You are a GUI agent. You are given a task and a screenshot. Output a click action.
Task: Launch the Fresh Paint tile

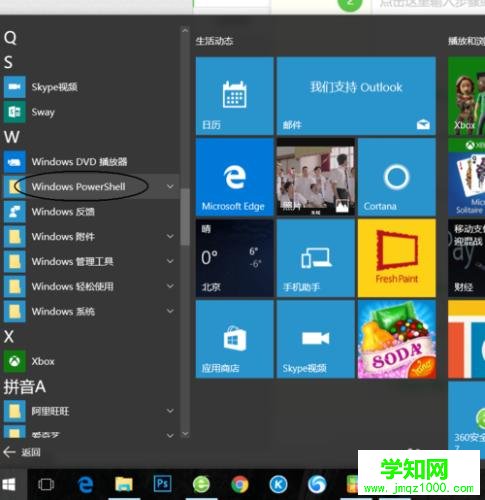397,258
